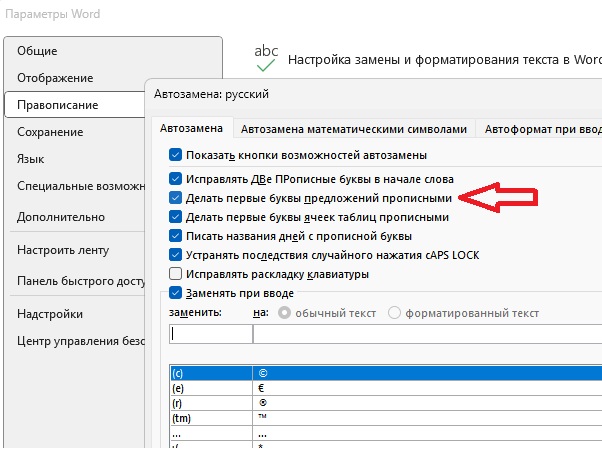Select the '(tm)' autocorrect entry row

(x=386, y=418)
